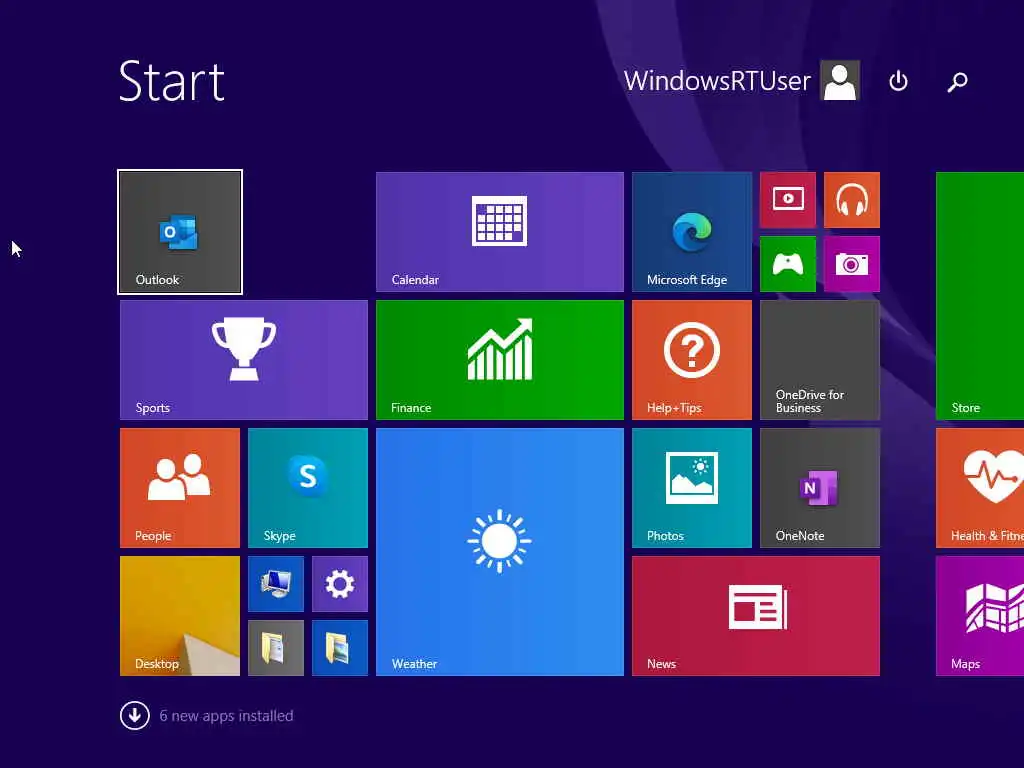The image size is (1024, 768).
Task: Open PC Settings gear tile
Action: click(x=340, y=584)
